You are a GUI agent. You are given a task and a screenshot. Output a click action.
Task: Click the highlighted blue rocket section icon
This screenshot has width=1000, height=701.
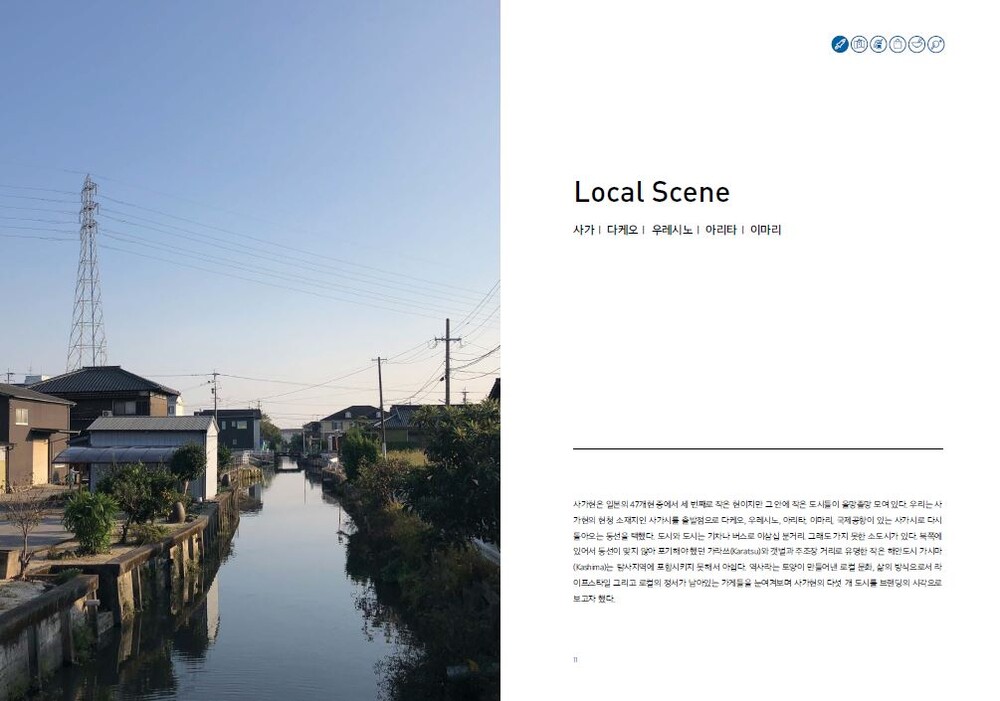(x=840, y=44)
